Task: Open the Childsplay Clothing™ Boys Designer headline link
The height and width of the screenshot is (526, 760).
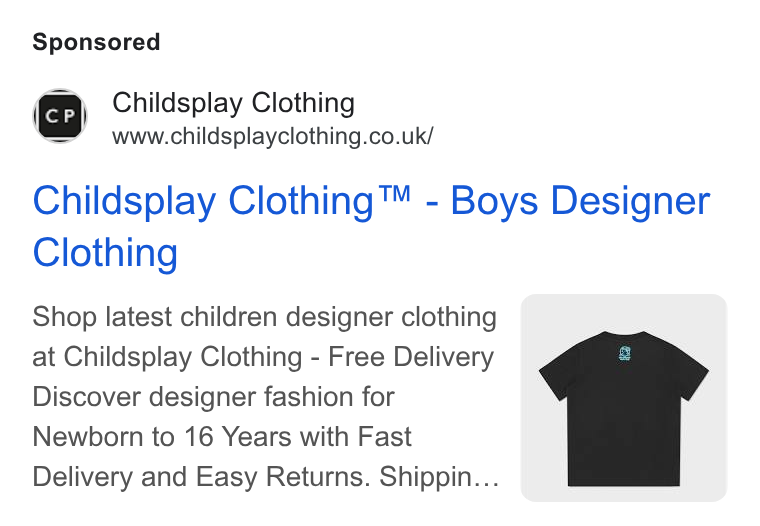Action: coord(371,226)
